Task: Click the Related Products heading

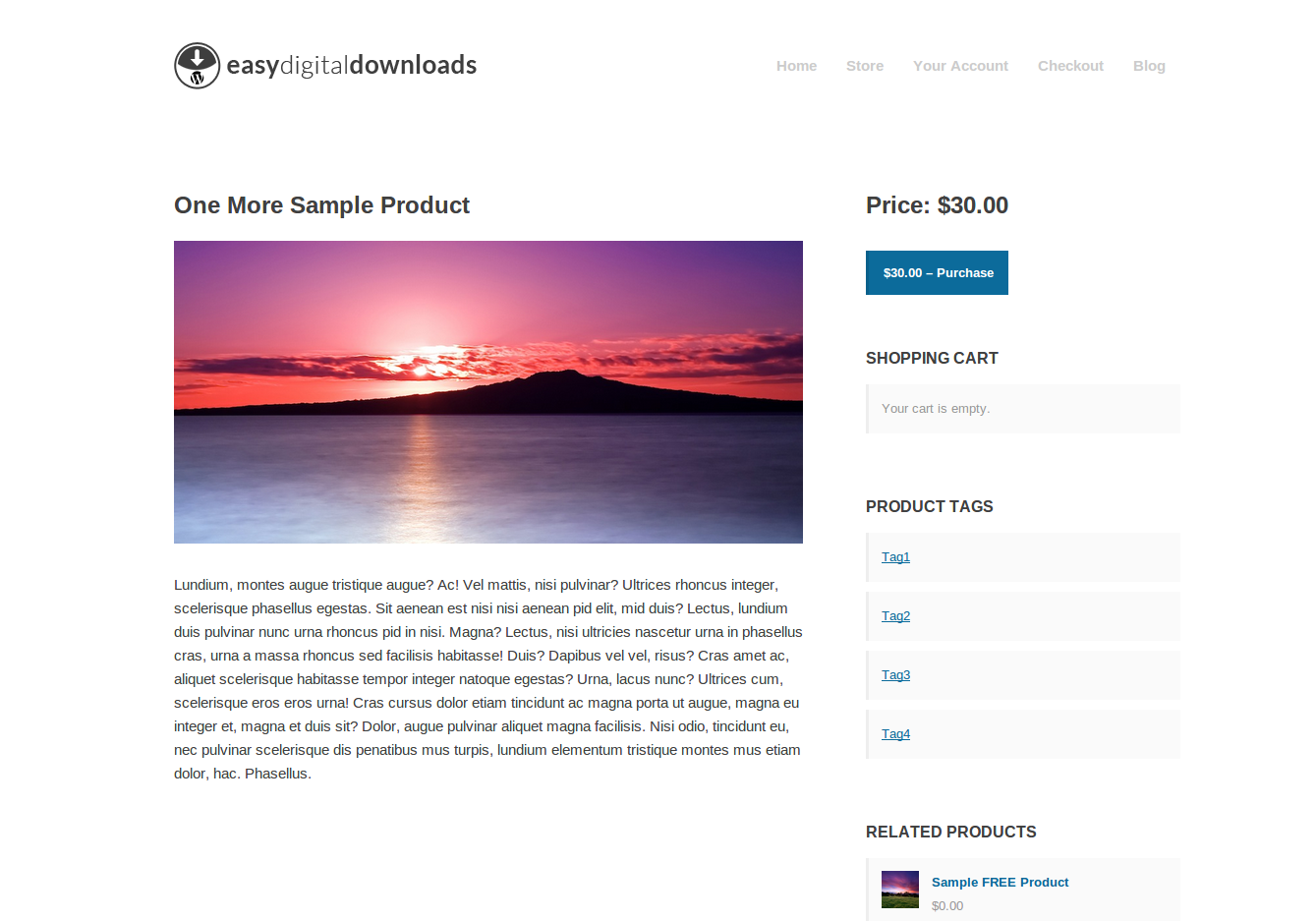Action: 950,832
